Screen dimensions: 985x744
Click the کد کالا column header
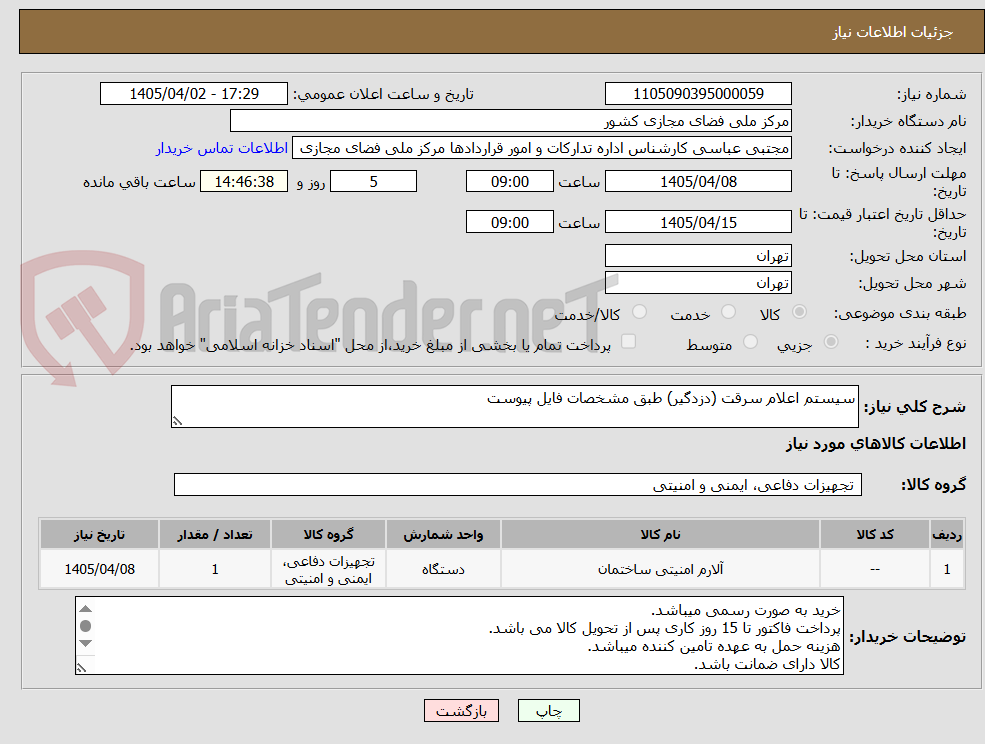pyautogui.click(x=875, y=535)
